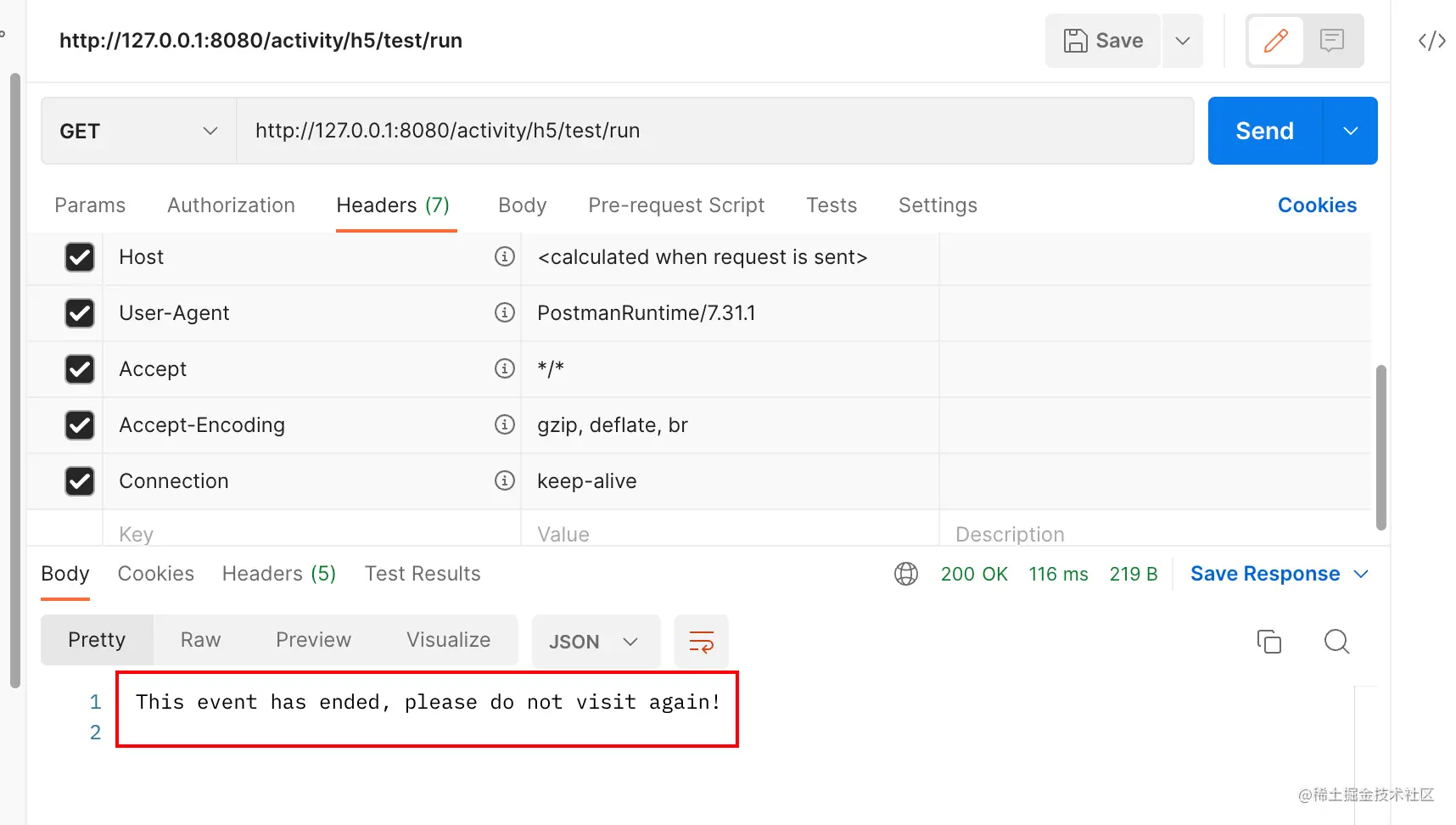This screenshot has height=825, width=1456.
Task: Click the gzip, deflate, br value
Action: pyautogui.click(x=613, y=425)
